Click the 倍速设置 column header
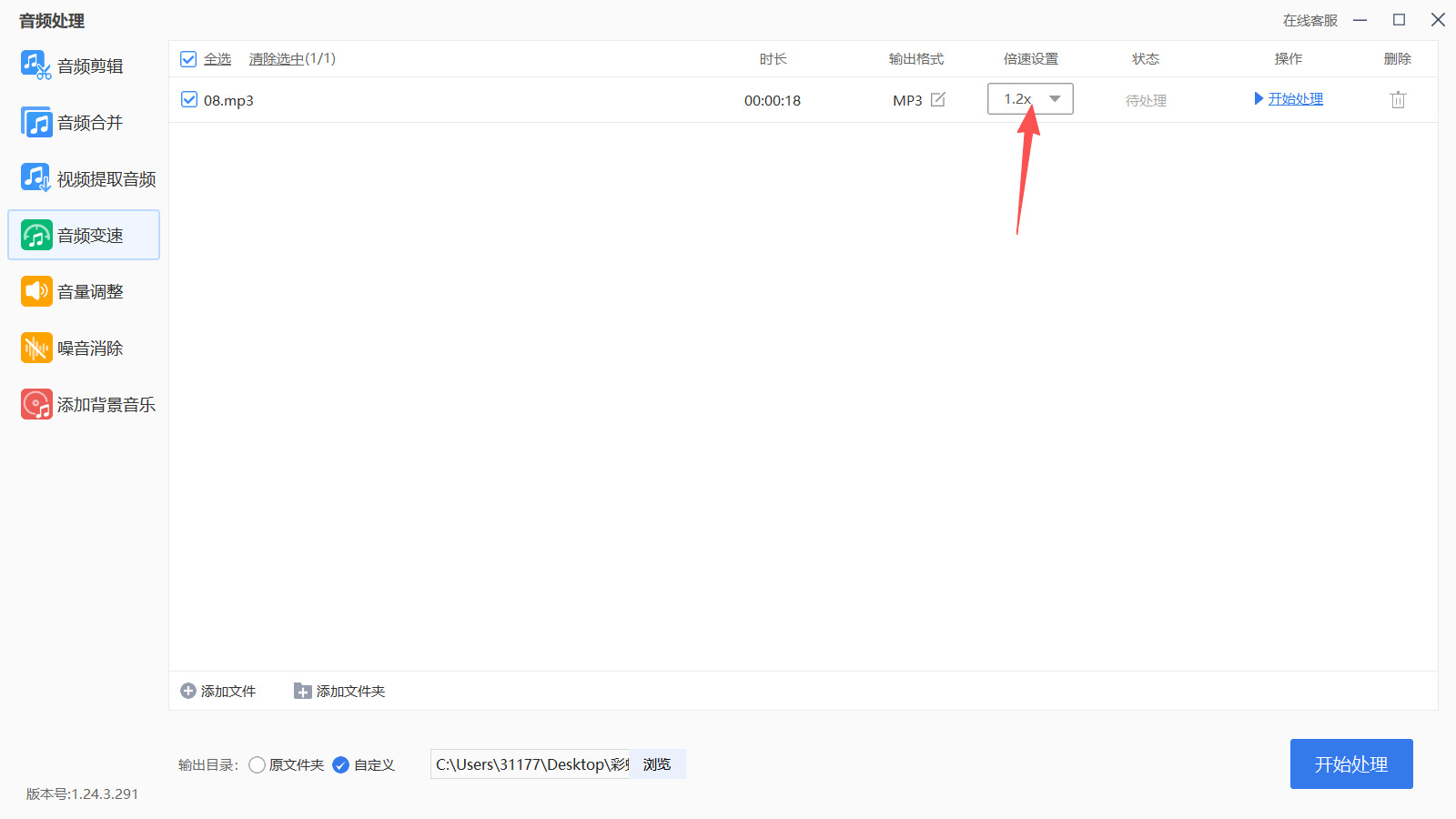The height and width of the screenshot is (819, 1456). point(1031,59)
